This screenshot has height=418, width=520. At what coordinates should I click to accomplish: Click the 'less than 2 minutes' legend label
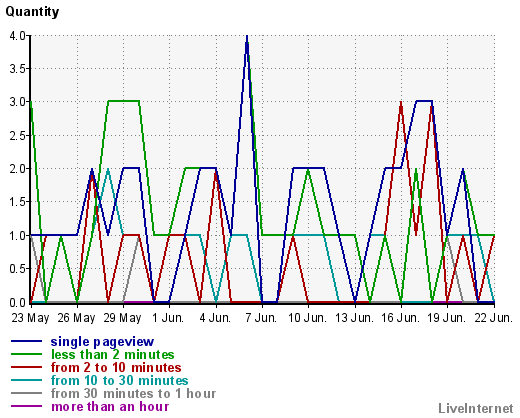click(112, 355)
